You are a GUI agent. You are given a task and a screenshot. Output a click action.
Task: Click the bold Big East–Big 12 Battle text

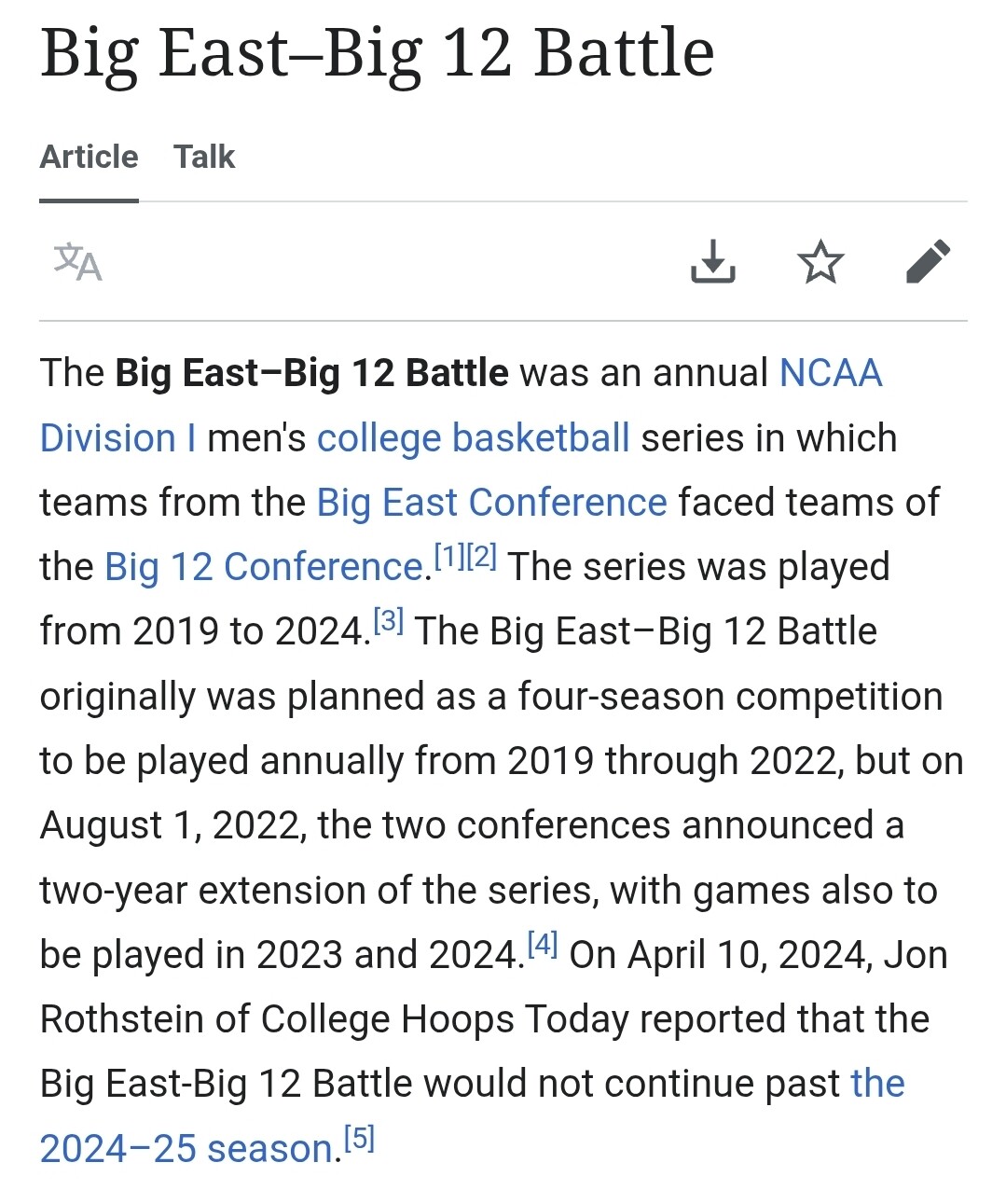coord(312,373)
